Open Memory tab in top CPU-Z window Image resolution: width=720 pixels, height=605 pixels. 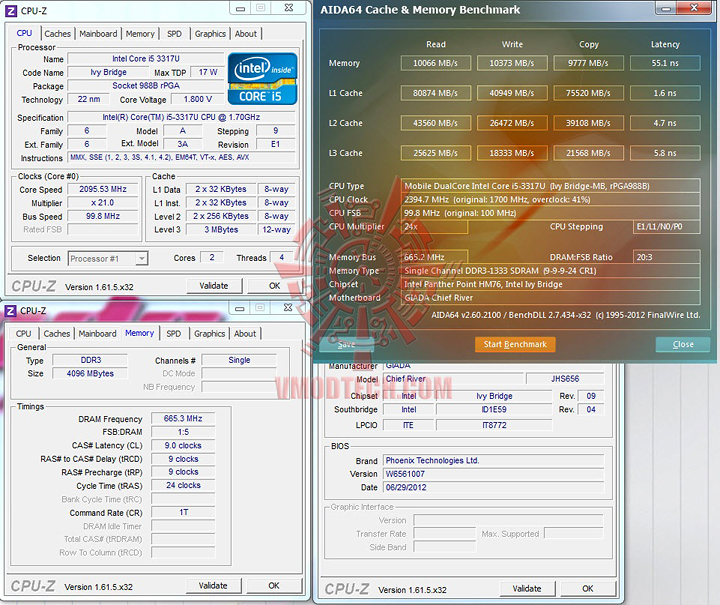pos(140,34)
